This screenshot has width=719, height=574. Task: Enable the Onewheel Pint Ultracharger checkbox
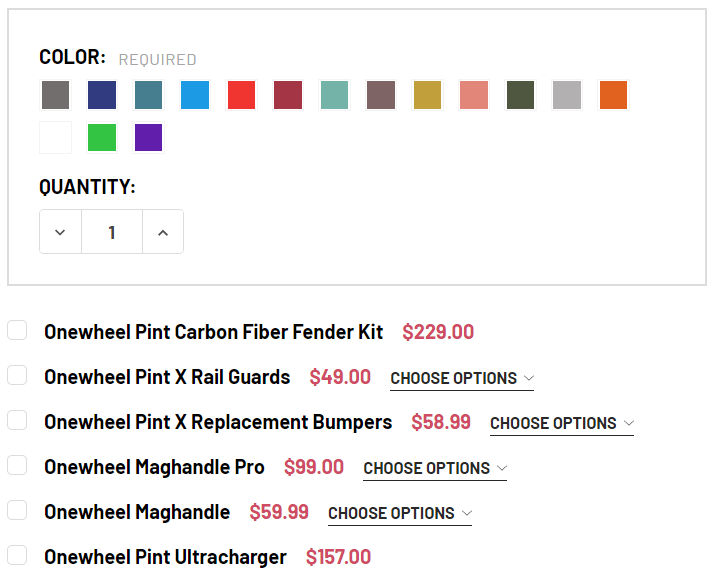[17, 555]
